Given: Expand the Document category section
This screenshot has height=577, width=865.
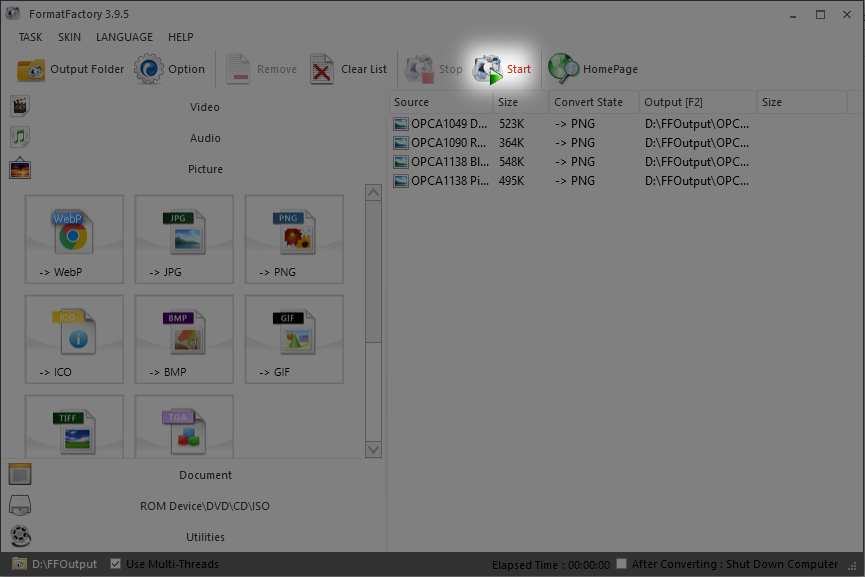Looking at the screenshot, I should click(x=204, y=475).
